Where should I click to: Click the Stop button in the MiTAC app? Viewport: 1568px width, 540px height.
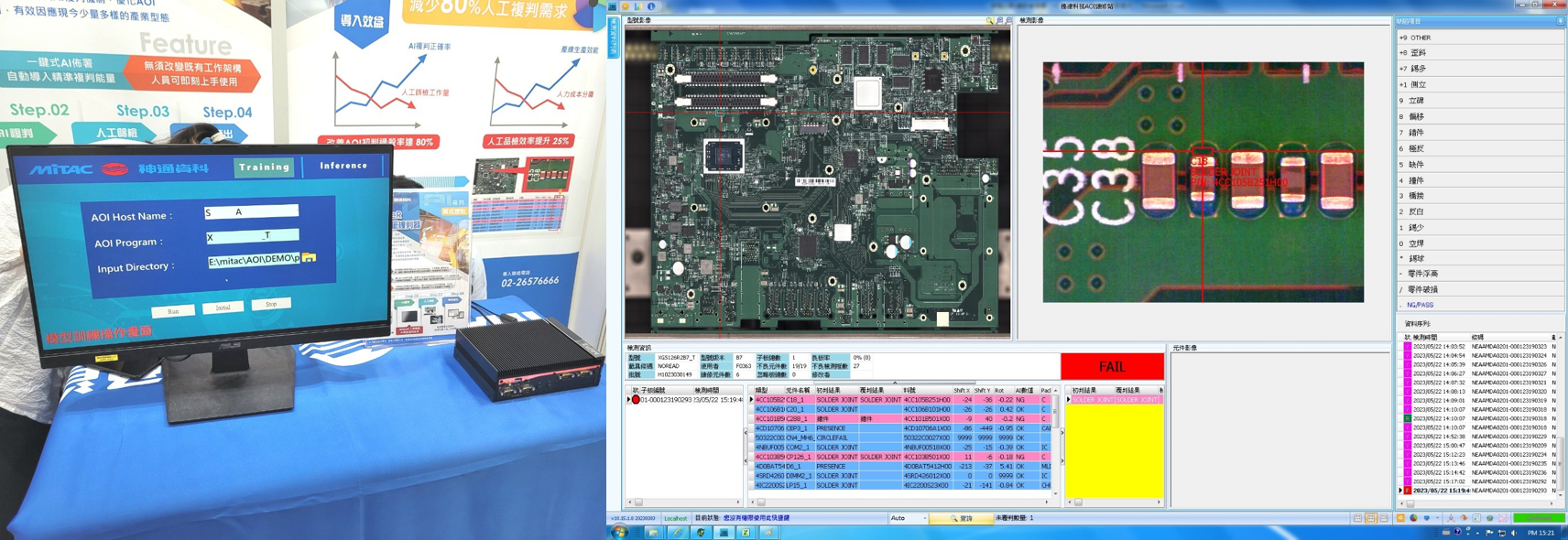[x=271, y=304]
